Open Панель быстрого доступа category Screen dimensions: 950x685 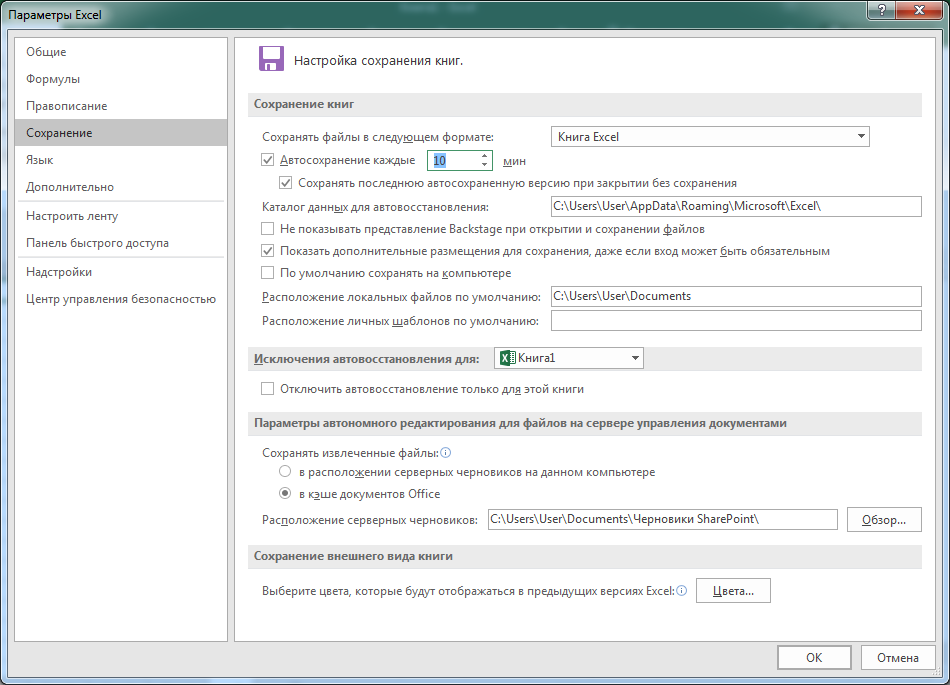pyautogui.click(x=121, y=243)
